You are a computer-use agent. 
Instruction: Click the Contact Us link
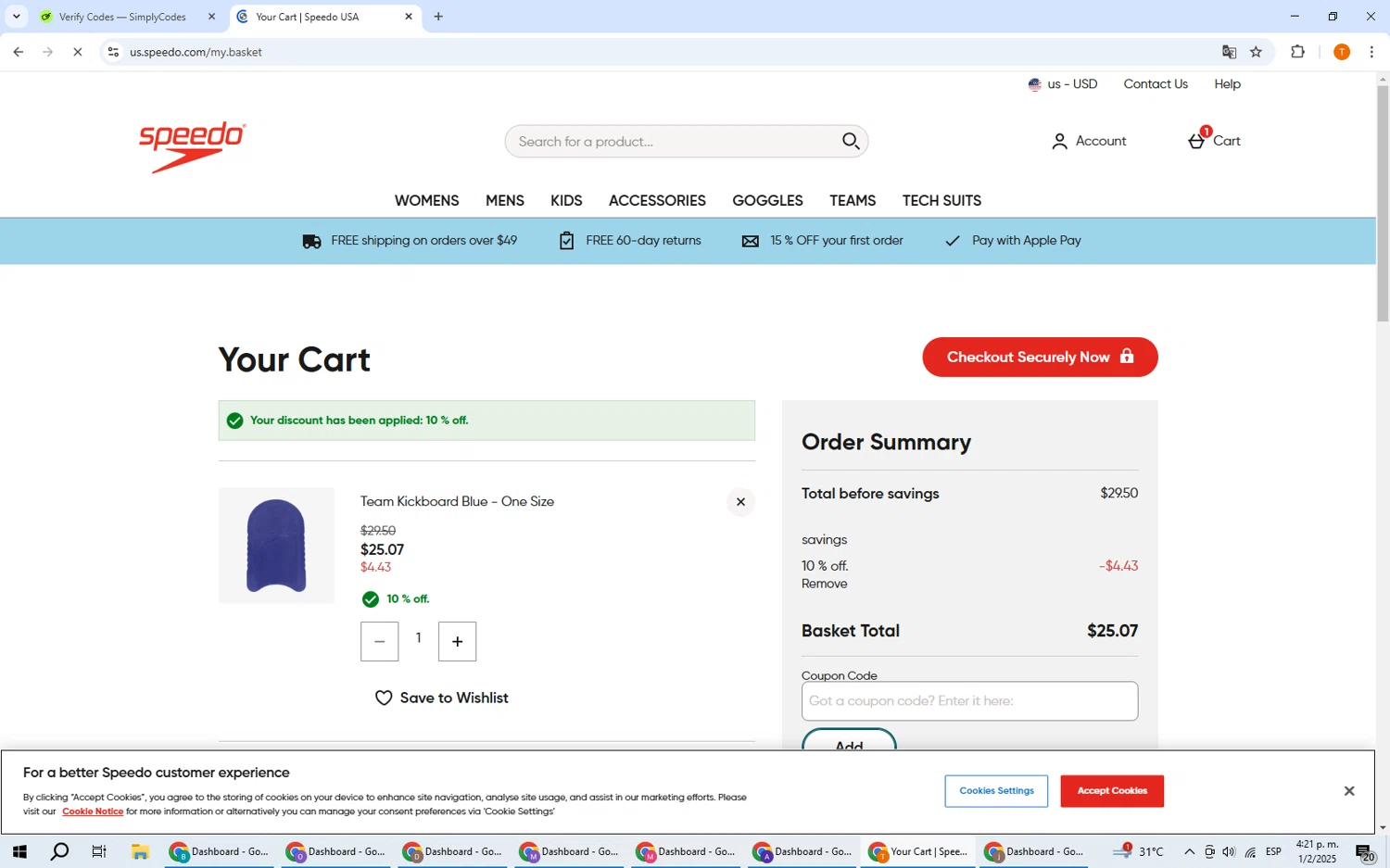1156,84
